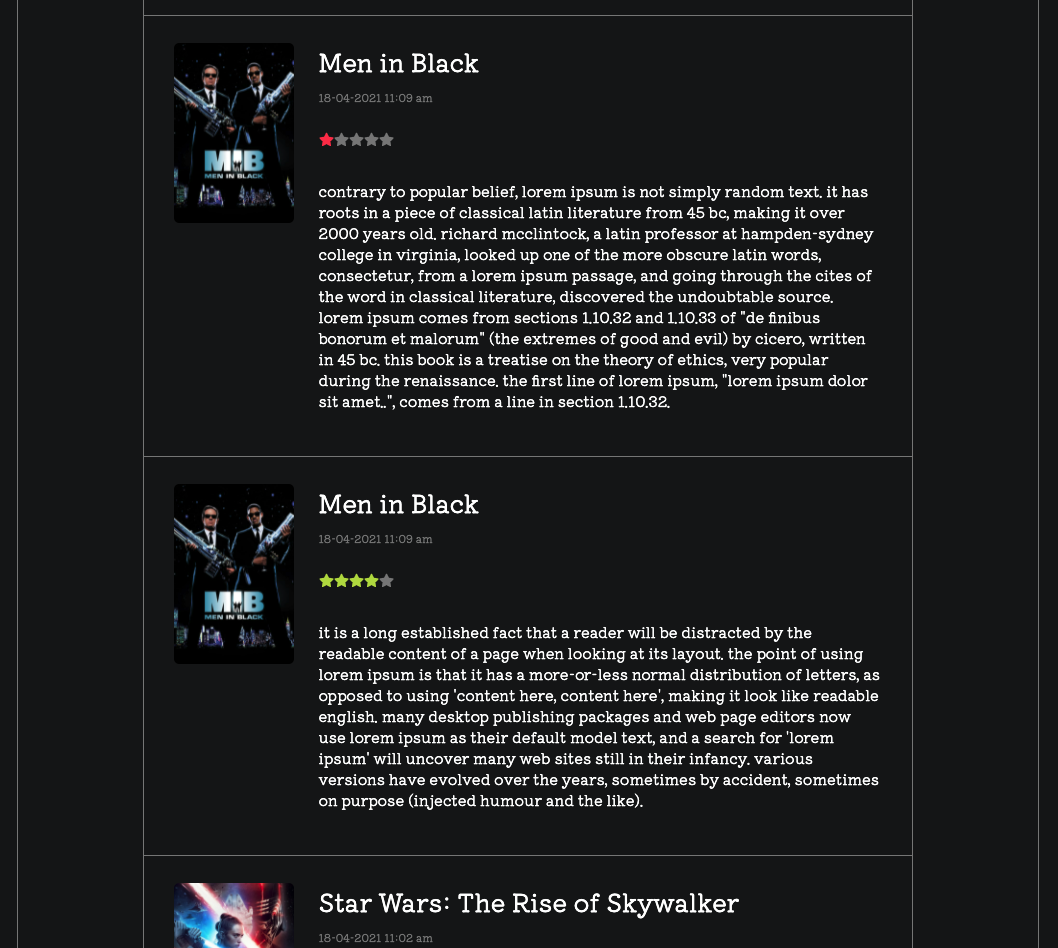Open the first Men in Black review title
The width and height of the screenshot is (1058, 948).
point(398,63)
